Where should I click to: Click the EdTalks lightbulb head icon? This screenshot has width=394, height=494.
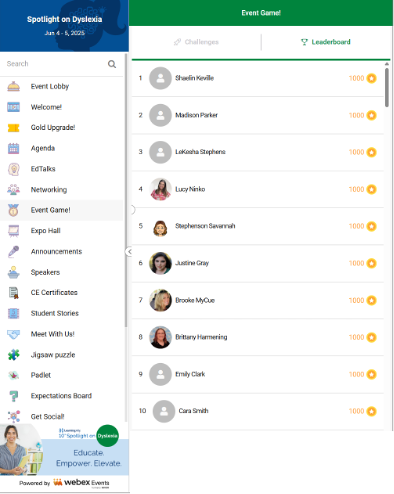[x=13, y=169]
